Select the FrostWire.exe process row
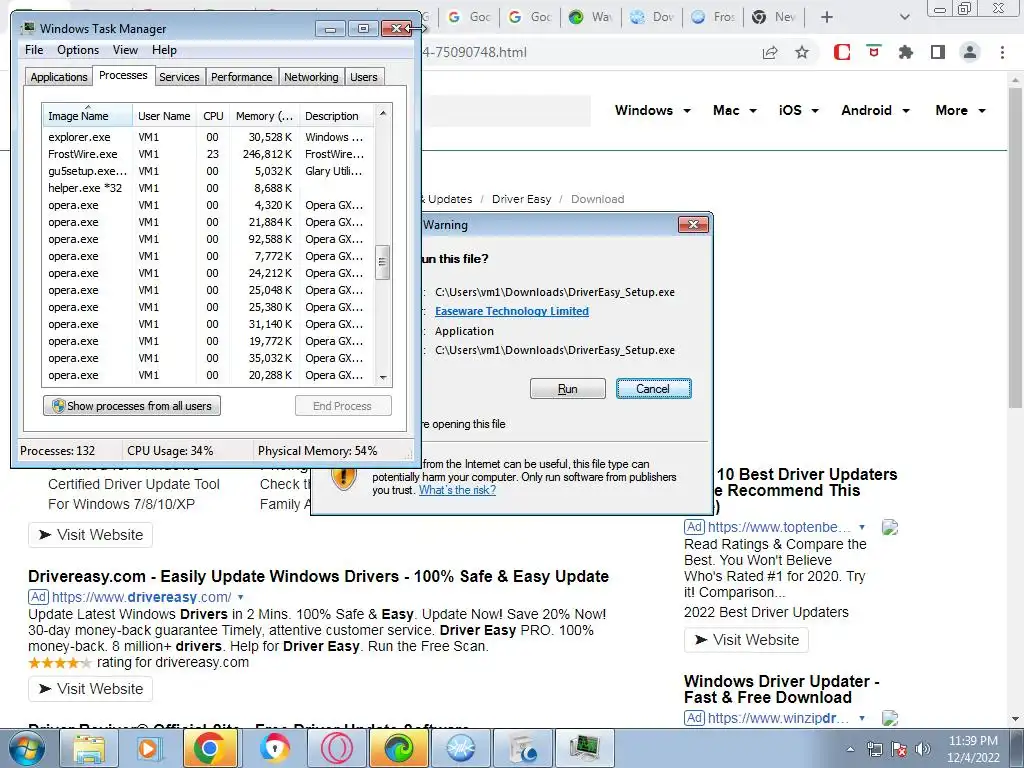1024x768 pixels. [x=208, y=154]
